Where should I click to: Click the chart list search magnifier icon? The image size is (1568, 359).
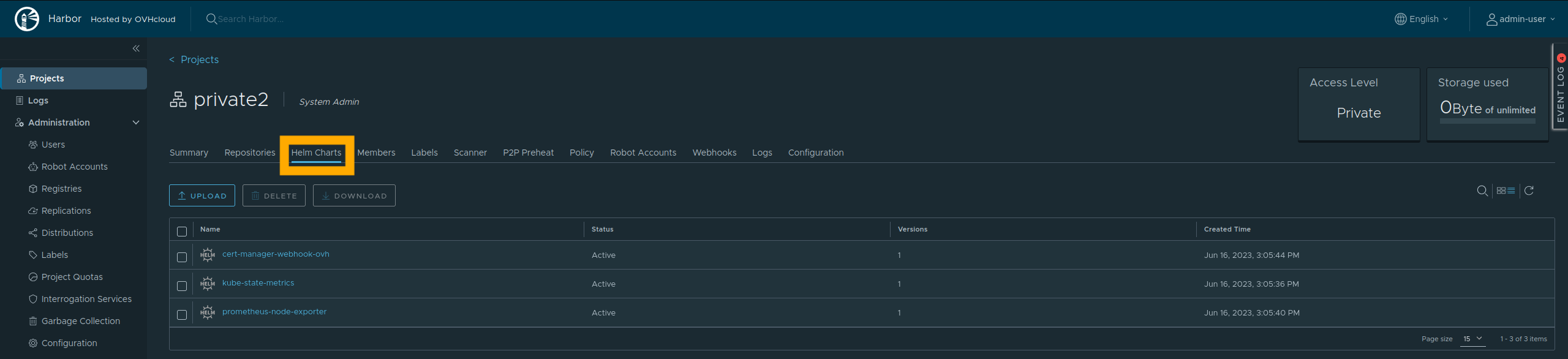tap(1482, 191)
